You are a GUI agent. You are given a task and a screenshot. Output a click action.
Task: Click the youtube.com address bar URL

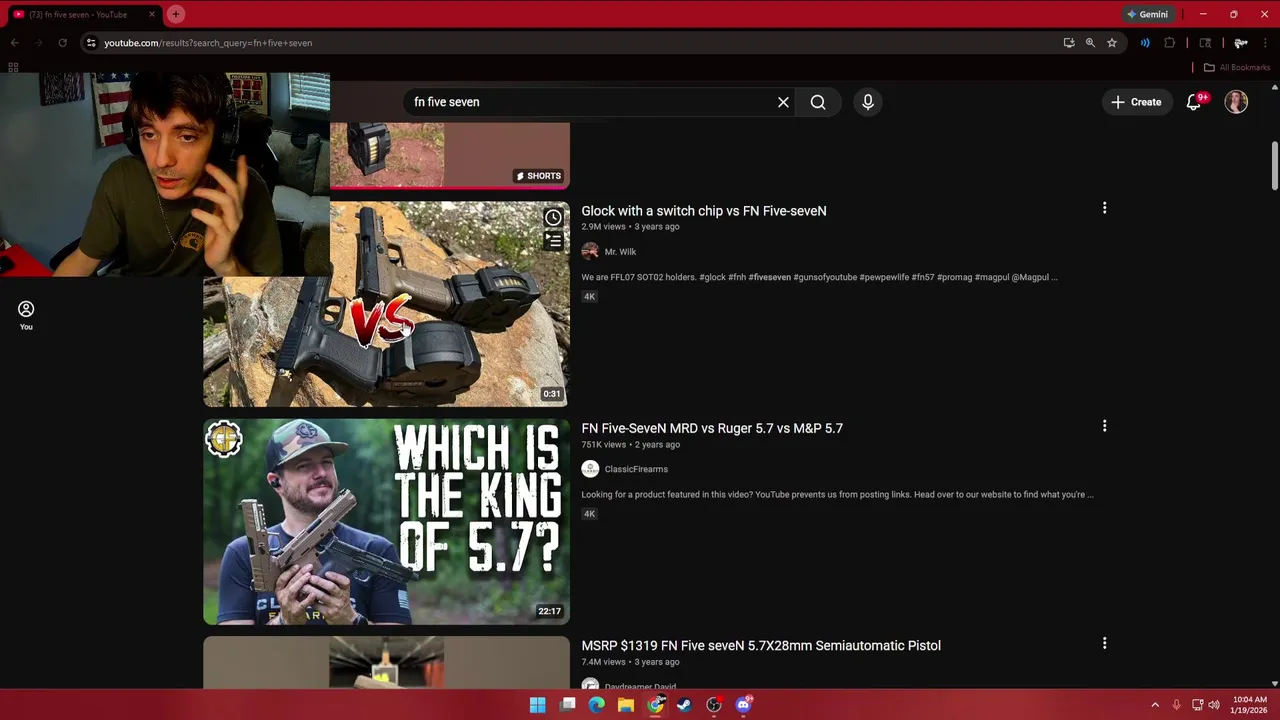(x=208, y=43)
